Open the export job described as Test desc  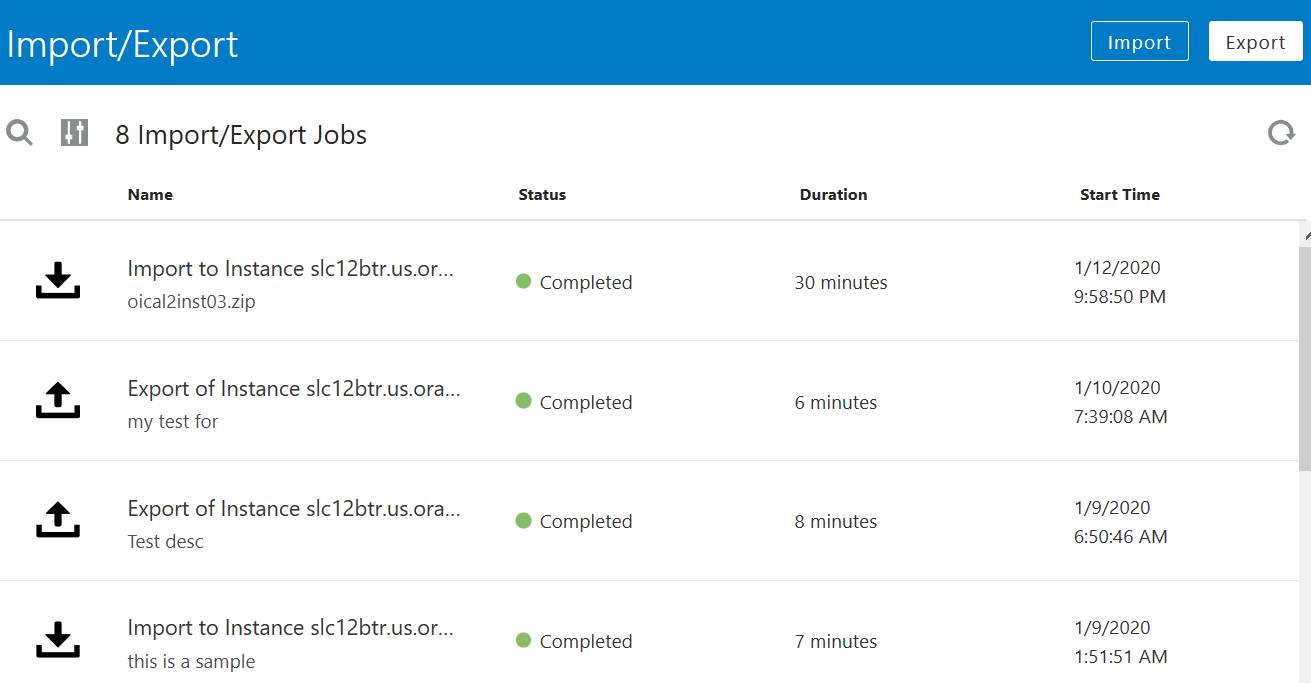pyautogui.click(x=293, y=508)
